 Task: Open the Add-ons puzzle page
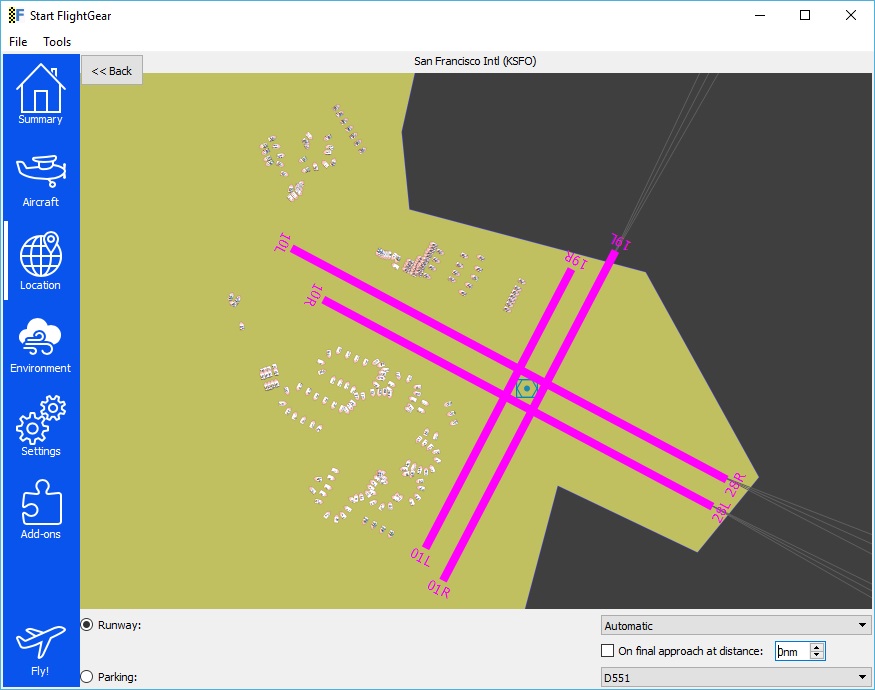pos(41,510)
